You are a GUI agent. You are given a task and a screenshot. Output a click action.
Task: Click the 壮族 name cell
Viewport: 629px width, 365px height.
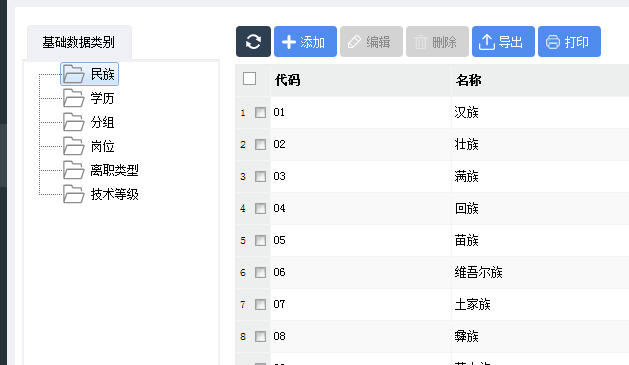[x=540, y=144]
